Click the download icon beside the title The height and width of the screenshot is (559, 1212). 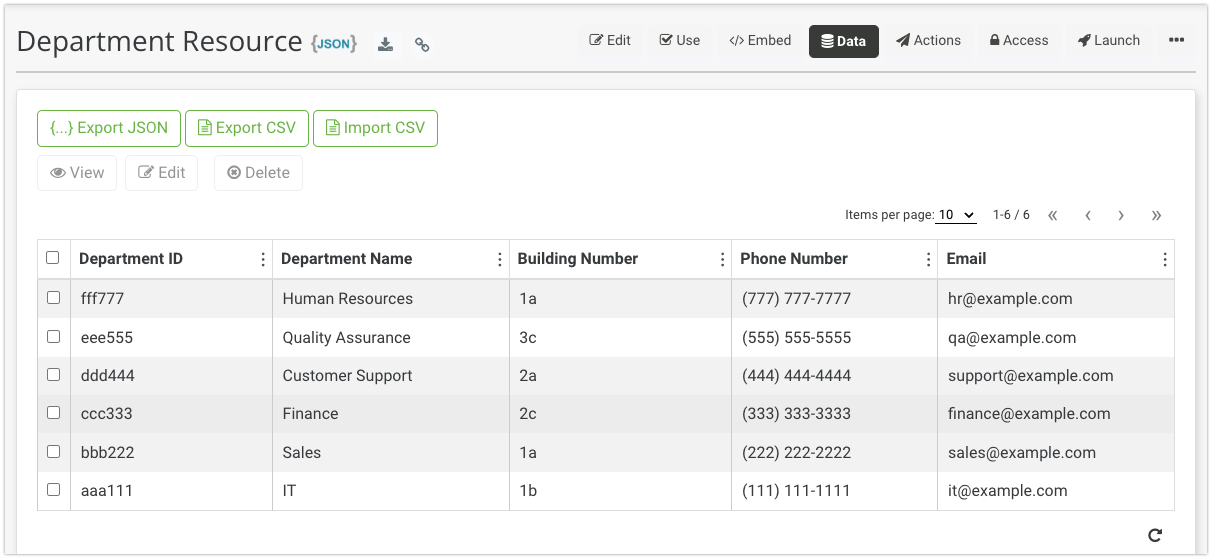click(385, 44)
